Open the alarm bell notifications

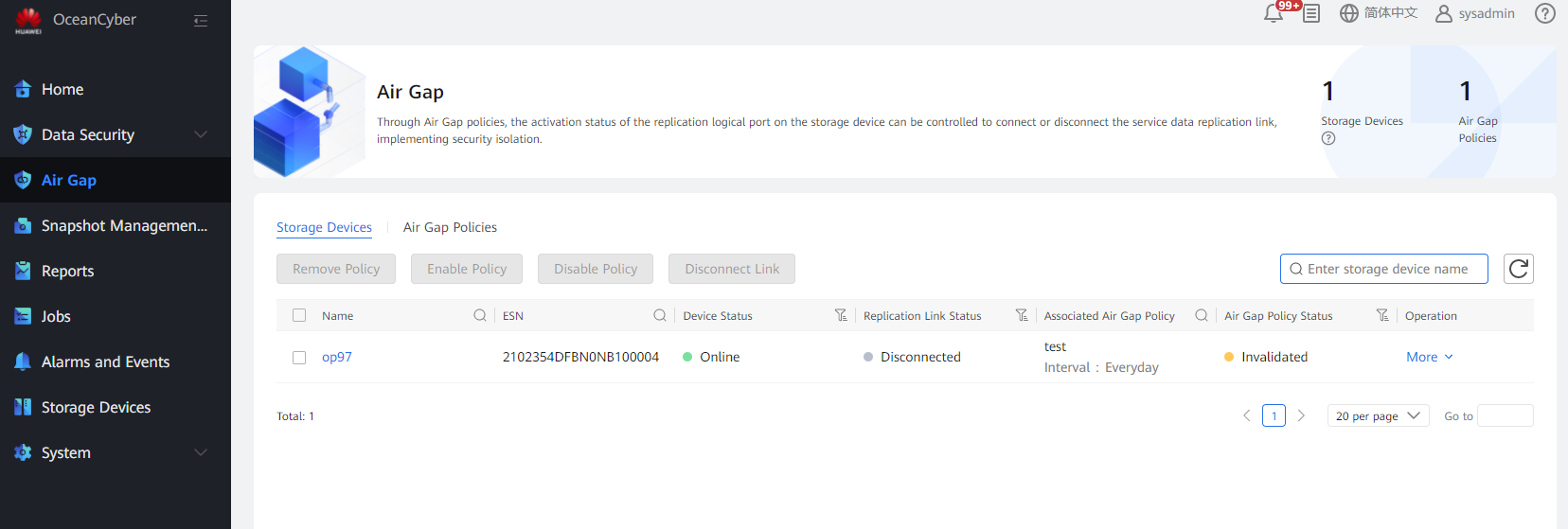(x=1274, y=13)
